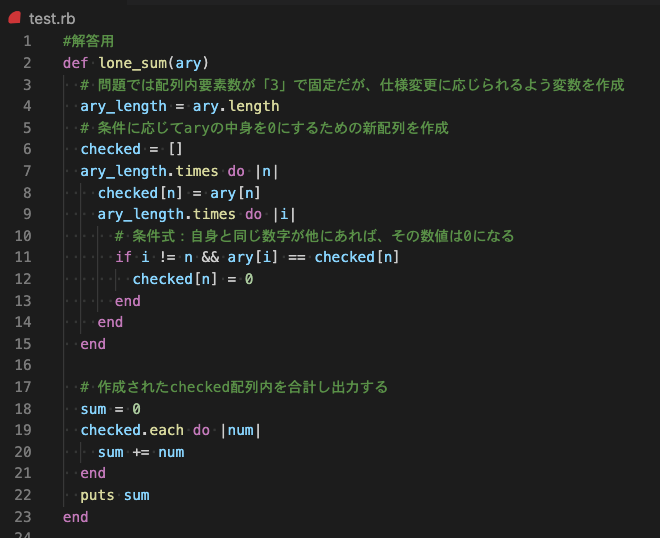Click 'sum += num' on line 20

(x=141, y=452)
